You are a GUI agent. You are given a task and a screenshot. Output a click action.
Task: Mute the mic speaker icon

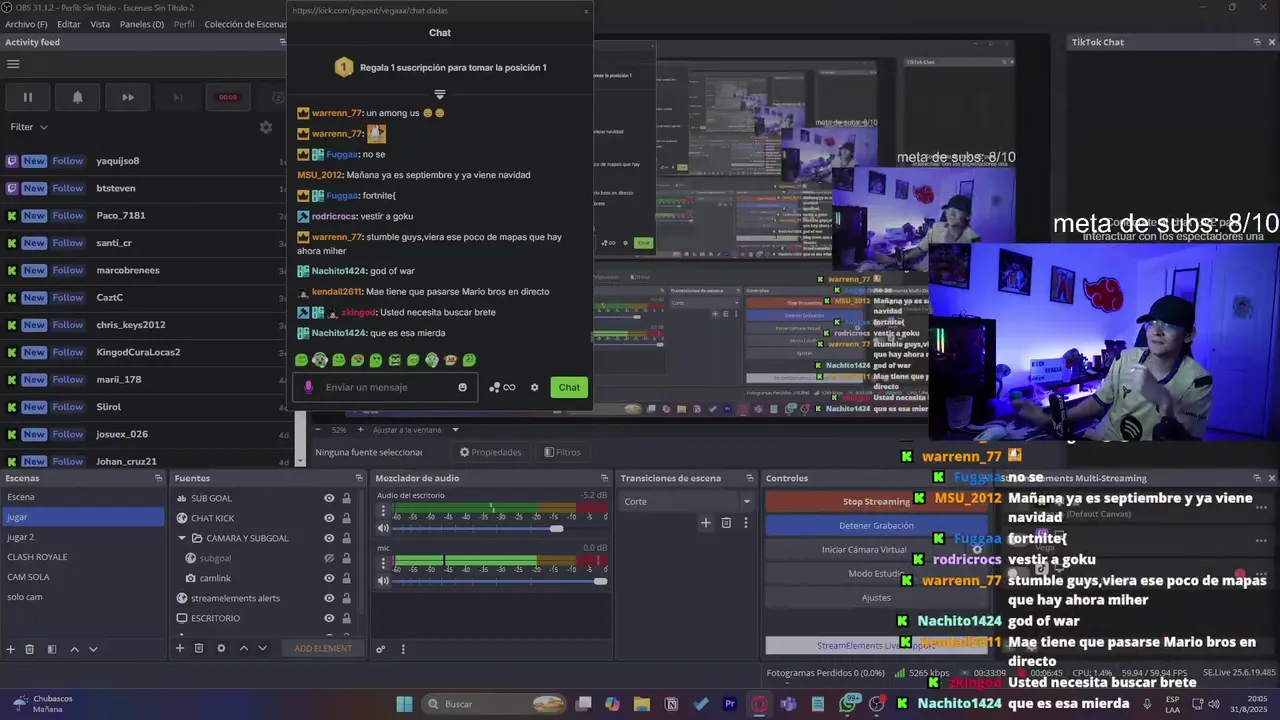382,581
